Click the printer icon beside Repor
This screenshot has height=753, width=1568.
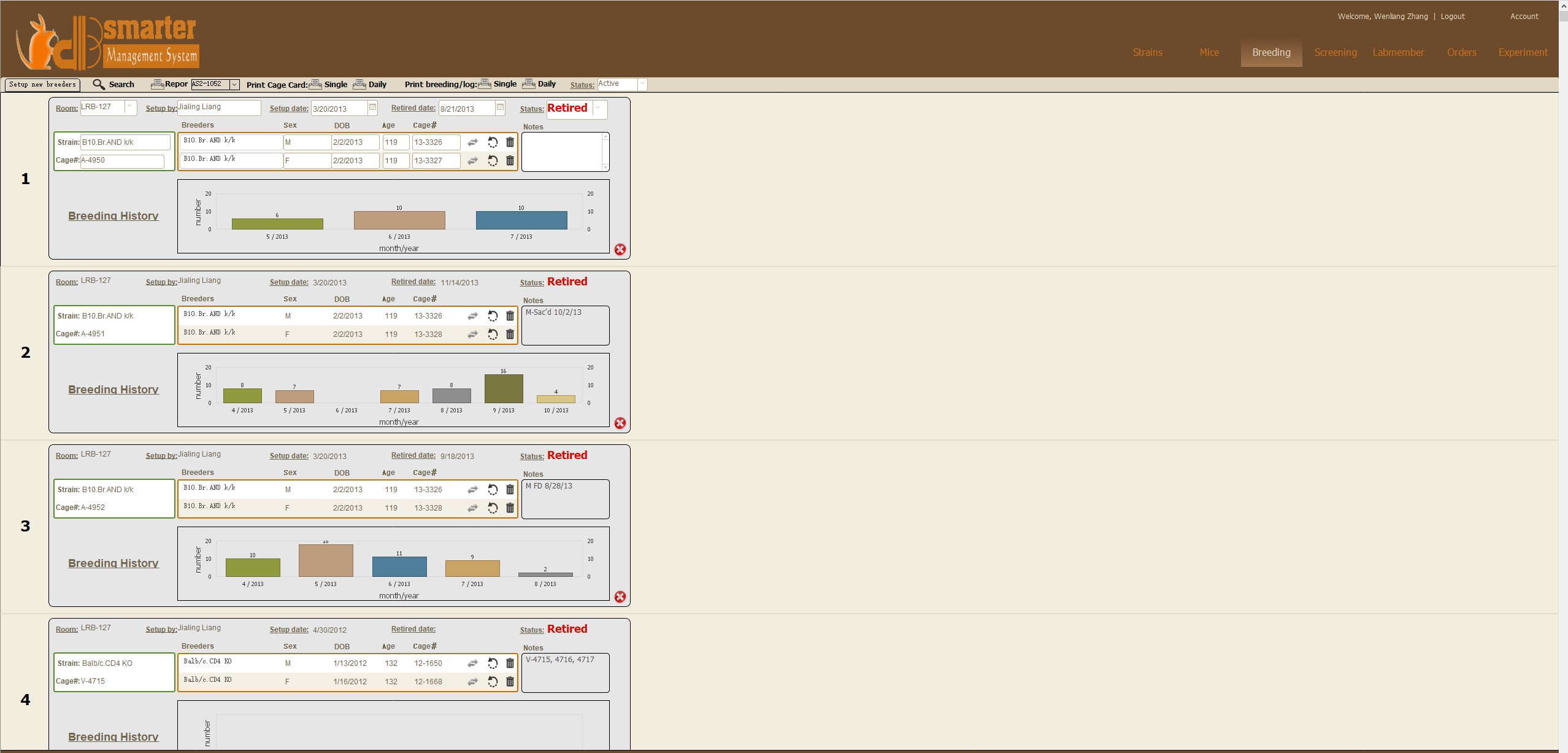[157, 84]
